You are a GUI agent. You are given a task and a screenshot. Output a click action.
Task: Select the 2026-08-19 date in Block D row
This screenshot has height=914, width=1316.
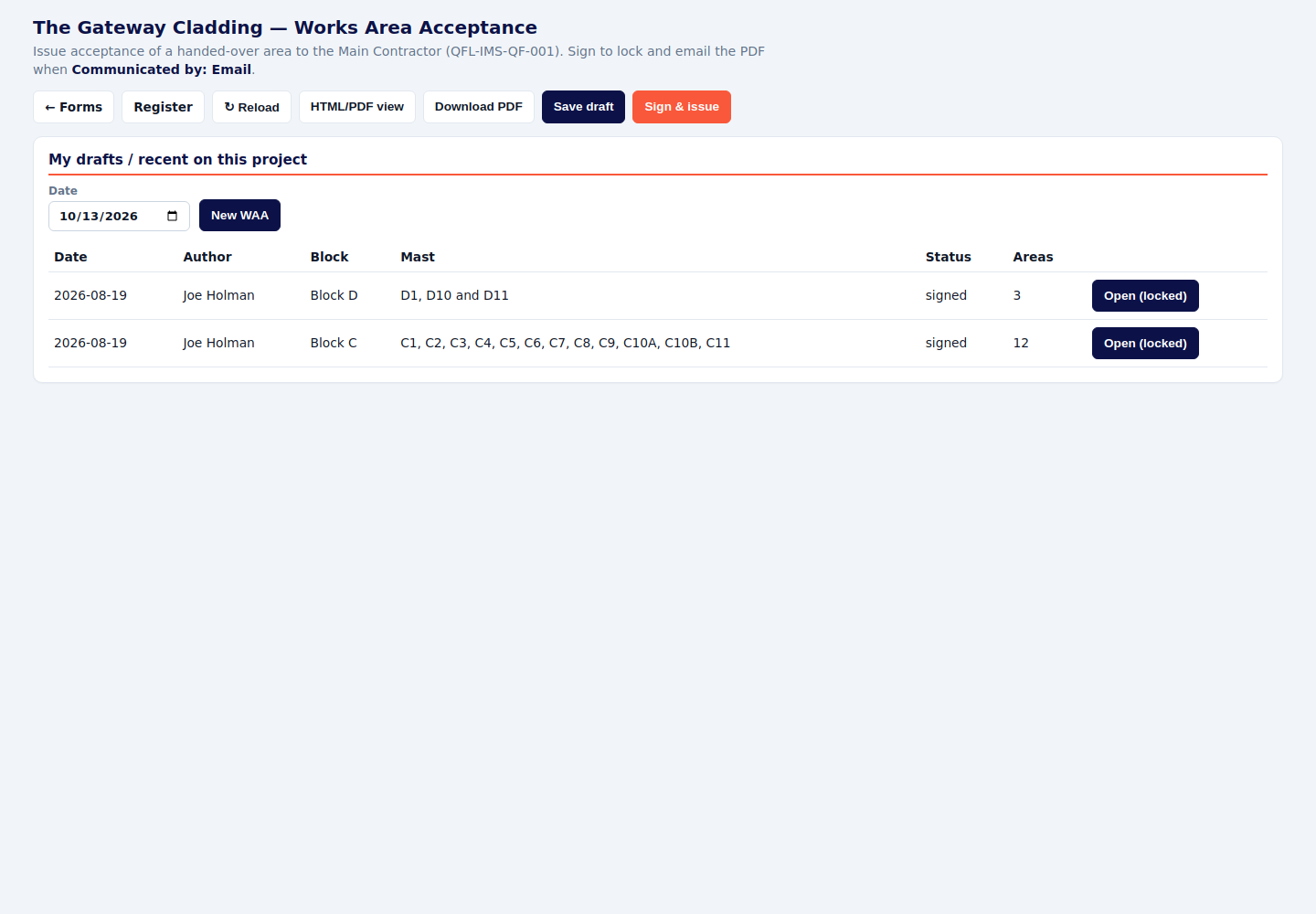tap(90, 295)
